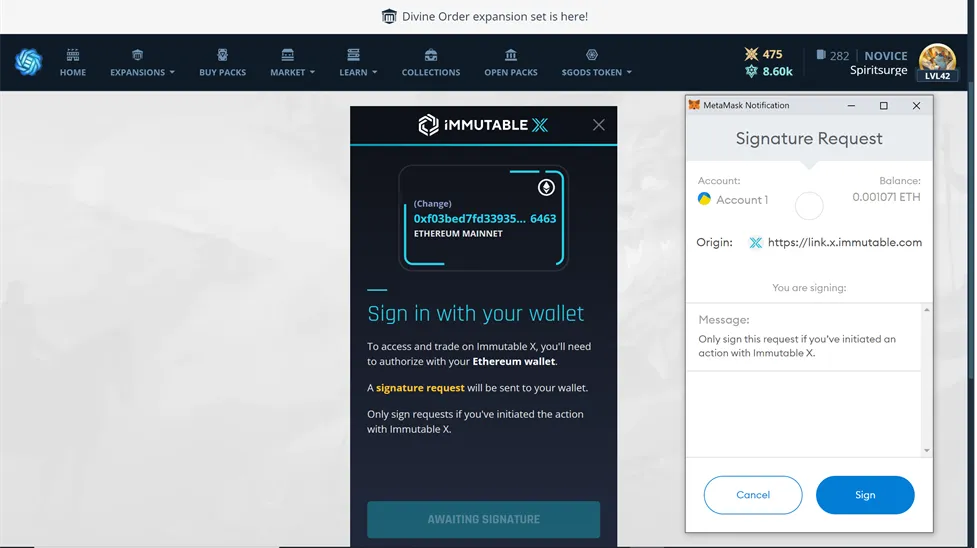977x548 pixels.
Task: Click the Cancel button in MetaMask
Action: pos(753,495)
